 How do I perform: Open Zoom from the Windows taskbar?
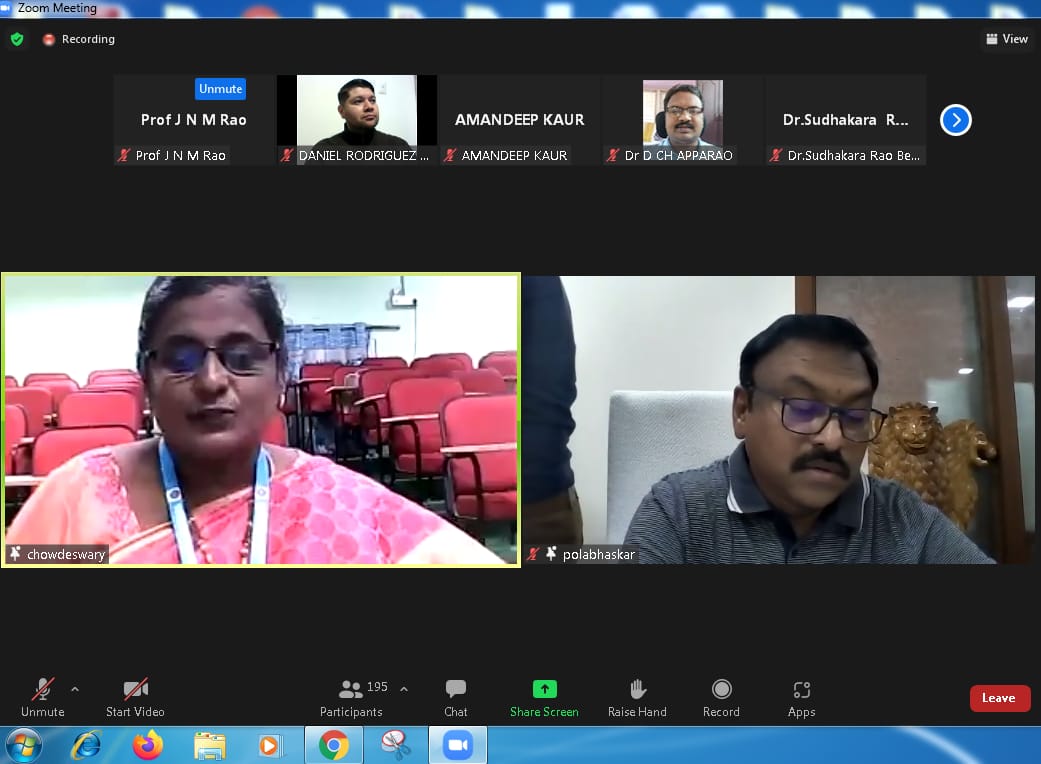click(457, 745)
